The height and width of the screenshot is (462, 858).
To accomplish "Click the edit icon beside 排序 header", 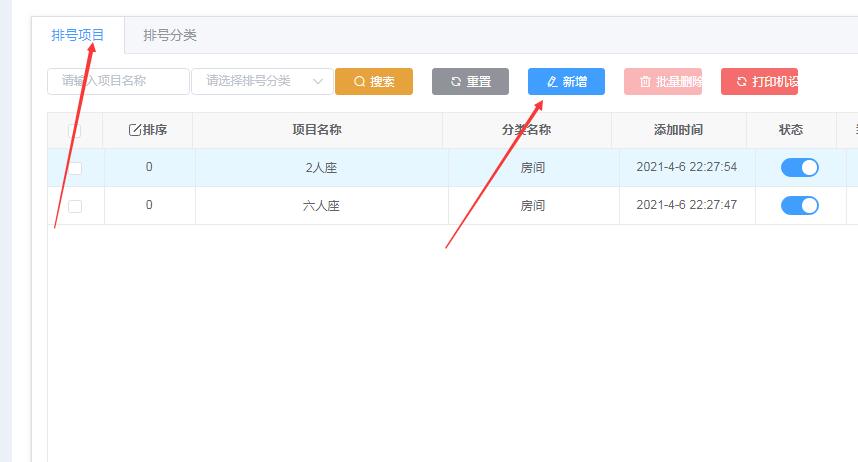I will point(135,130).
